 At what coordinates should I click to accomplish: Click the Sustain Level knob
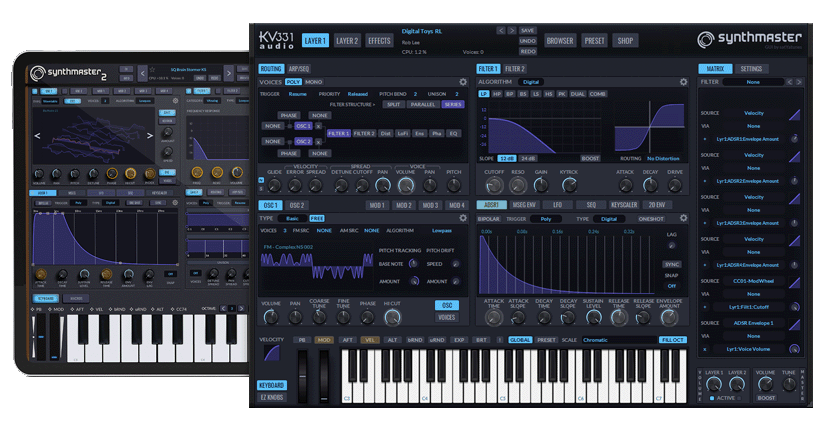tap(594, 317)
